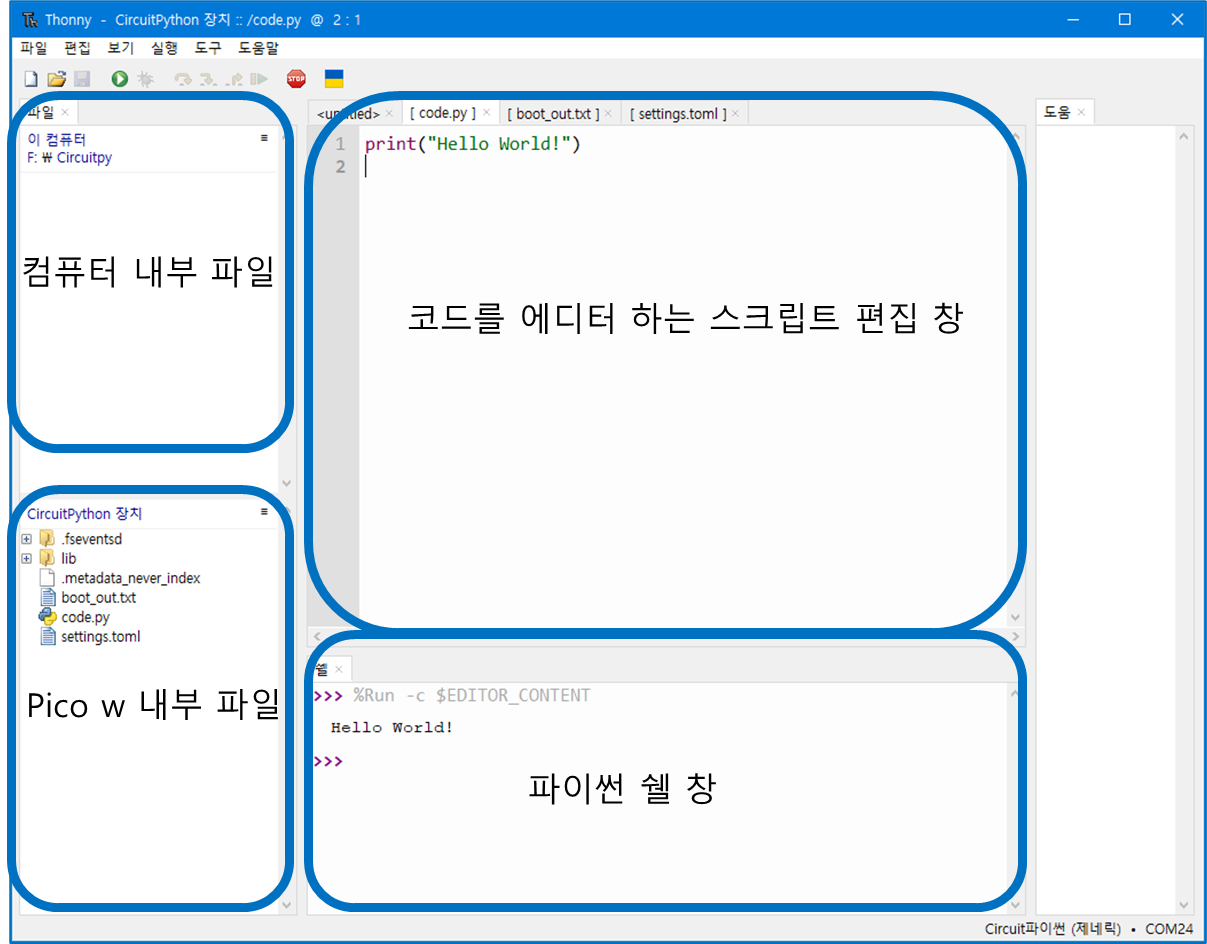Click the Thonny icon in title bar
1207x944 pixels.
click(x=30, y=19)
